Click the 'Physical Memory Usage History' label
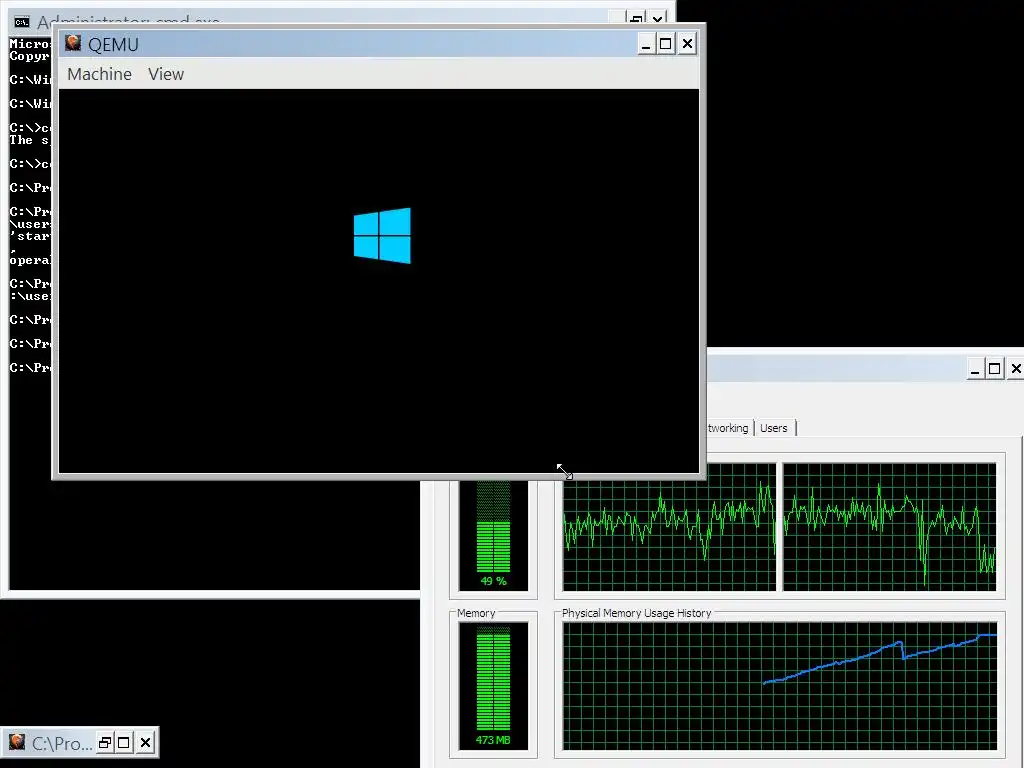This screenshot has width=1024, height=768. 636,613
